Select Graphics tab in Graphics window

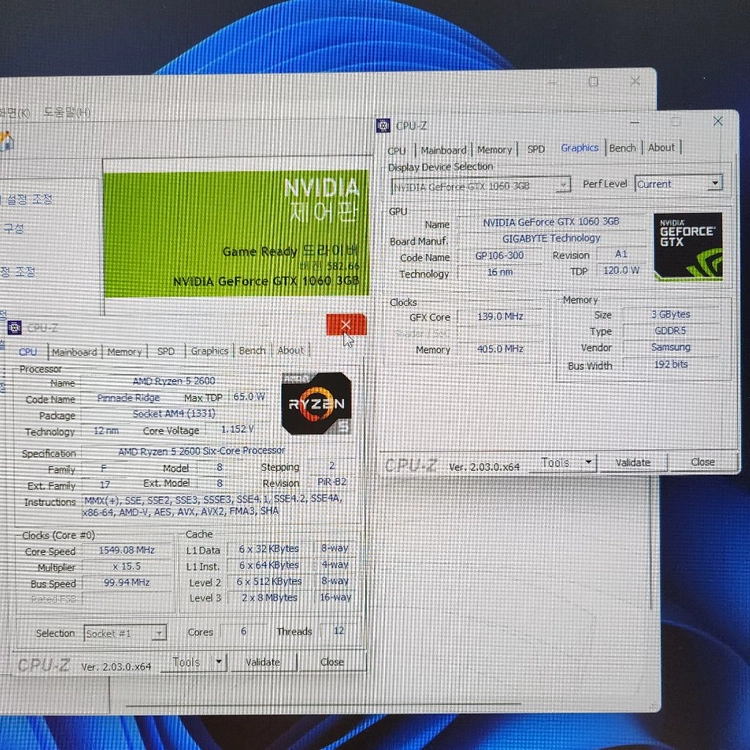point(579,148)
